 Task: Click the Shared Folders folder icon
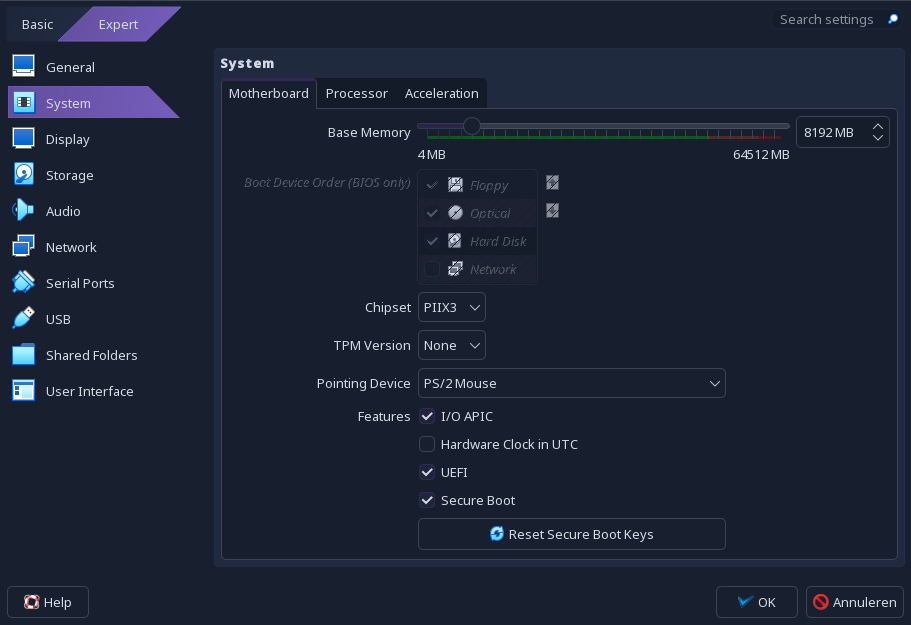tap(23, 354)
